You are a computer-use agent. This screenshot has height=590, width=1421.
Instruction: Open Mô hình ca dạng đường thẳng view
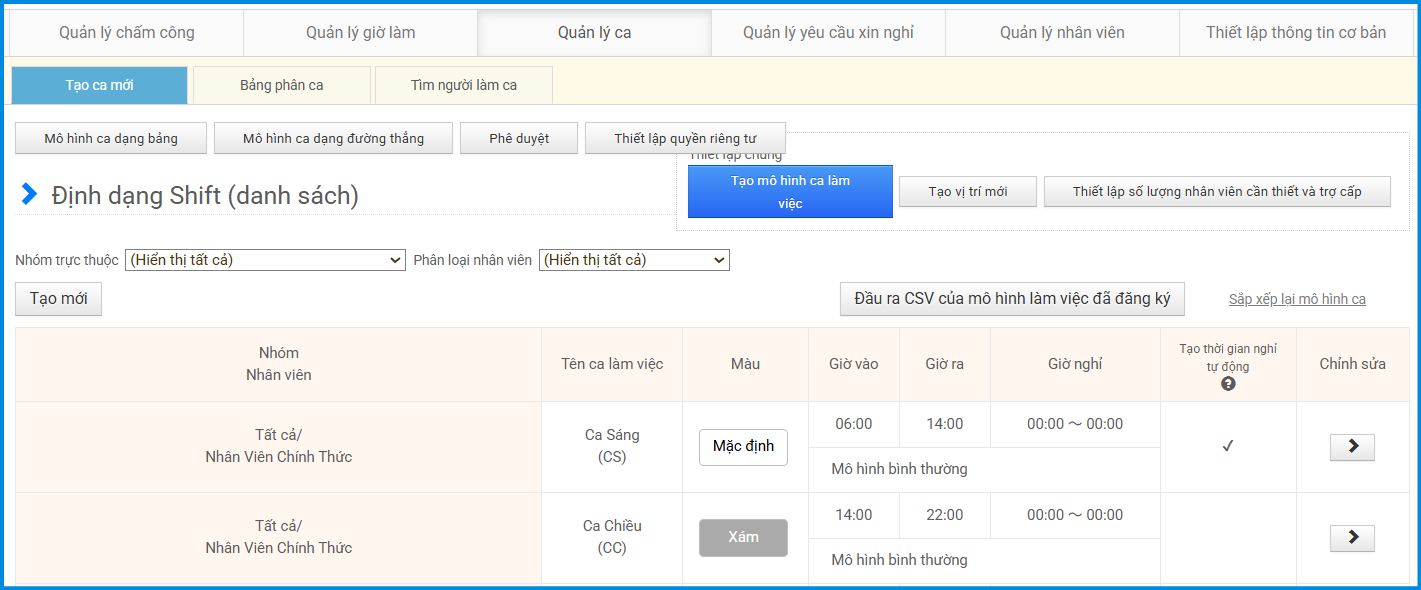click(333, 139)
